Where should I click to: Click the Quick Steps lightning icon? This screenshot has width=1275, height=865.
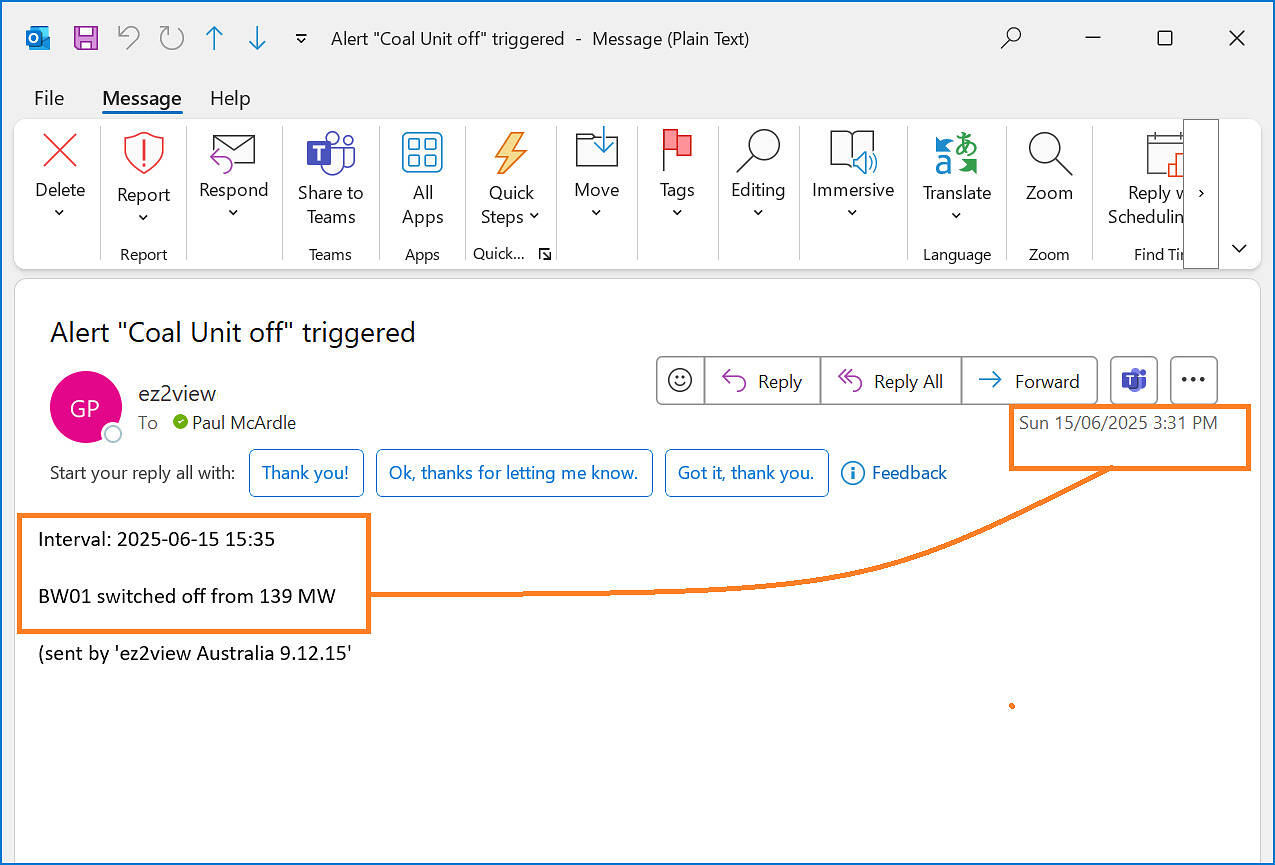511,153
